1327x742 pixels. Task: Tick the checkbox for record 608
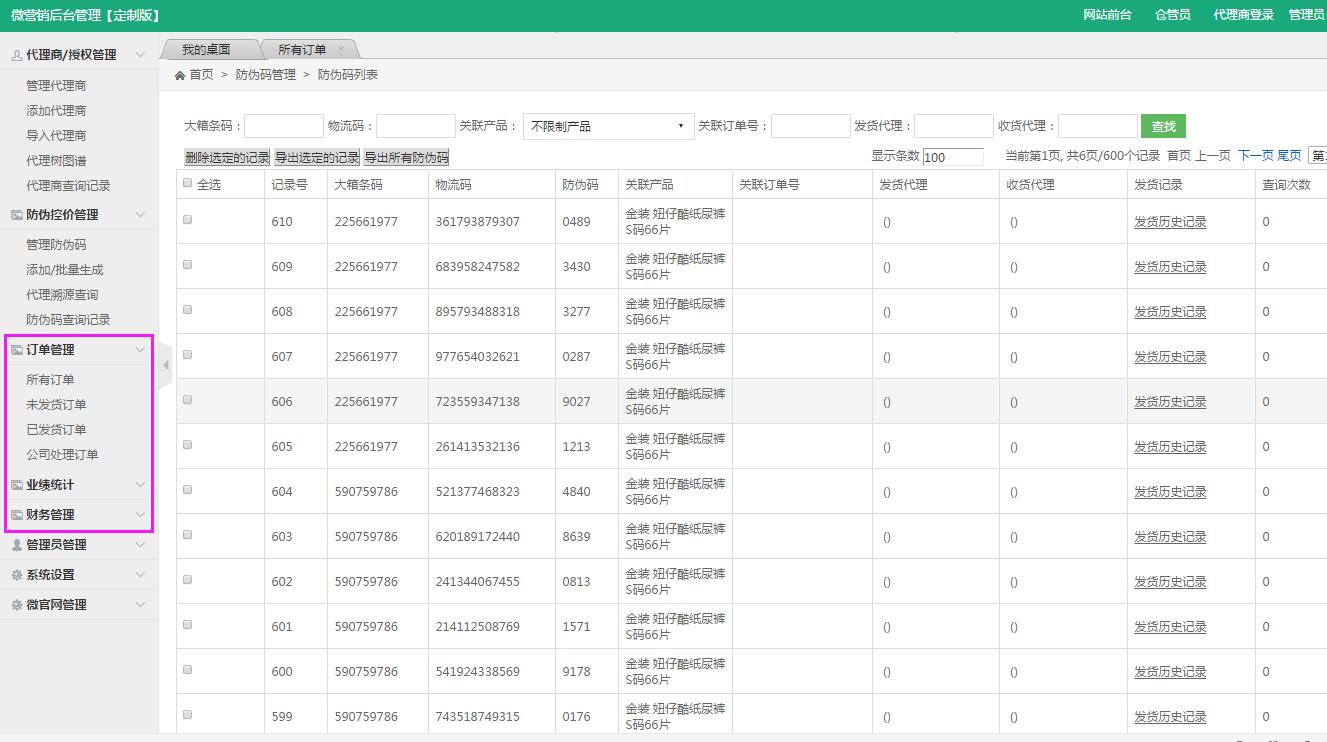pos(187,310)
